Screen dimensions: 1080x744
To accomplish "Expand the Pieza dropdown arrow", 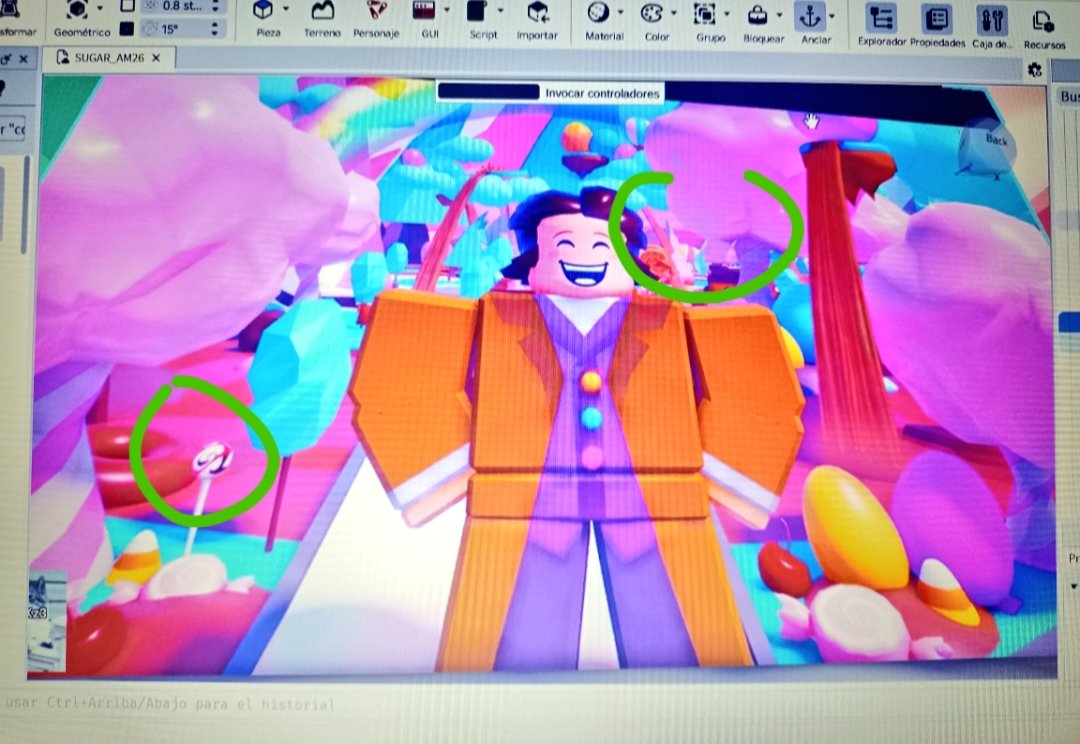I will (x=286, y=9).
